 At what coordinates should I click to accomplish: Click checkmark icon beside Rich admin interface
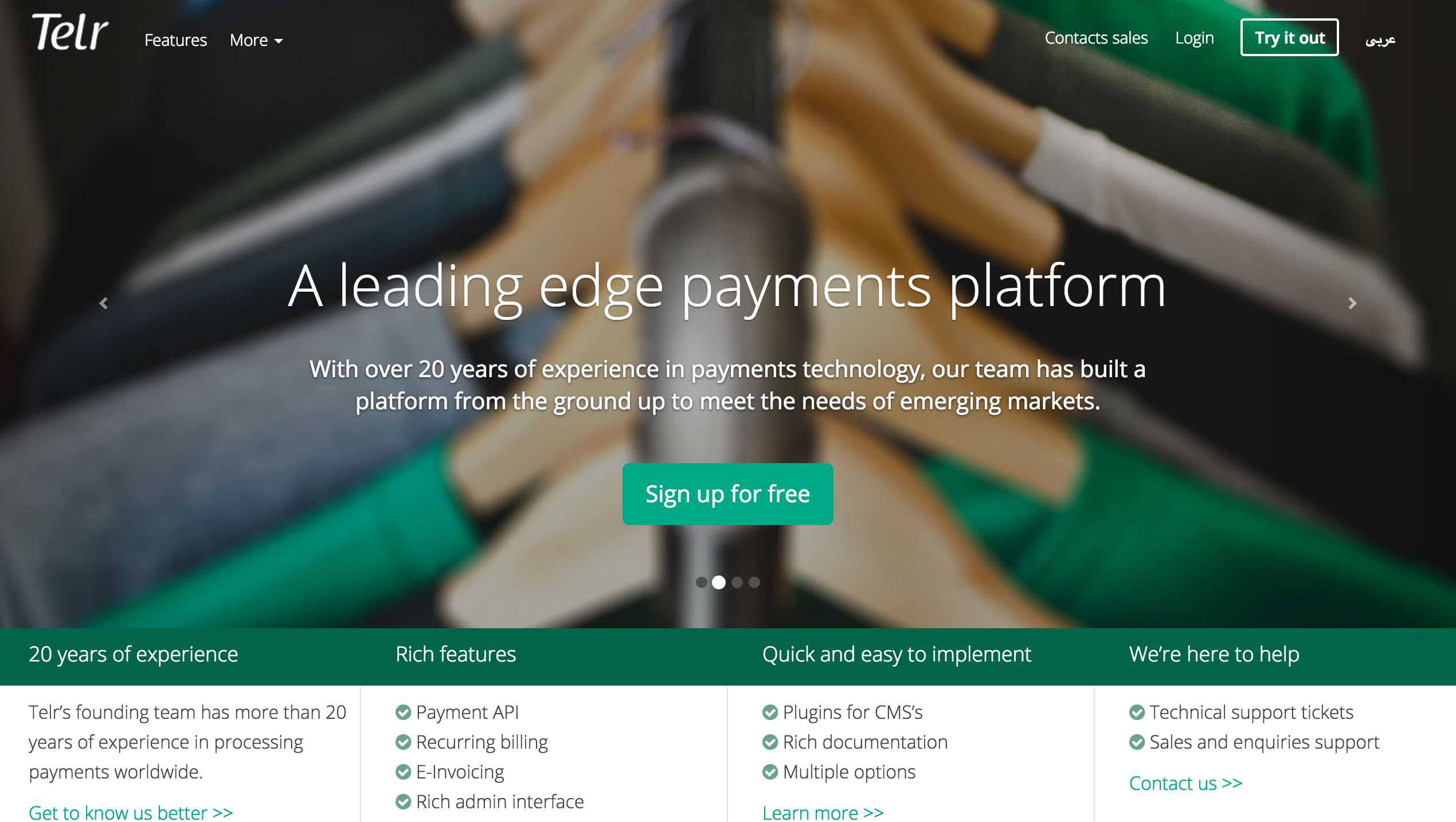click(x=404, y=801)
